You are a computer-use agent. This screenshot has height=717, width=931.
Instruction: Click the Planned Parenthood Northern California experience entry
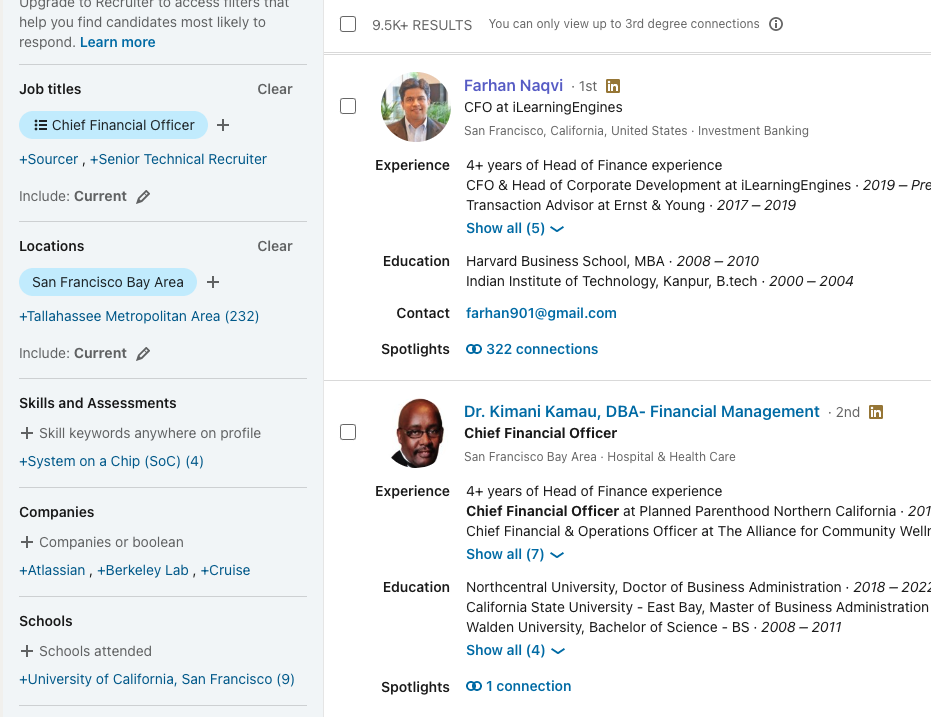[x=698, y=511]
